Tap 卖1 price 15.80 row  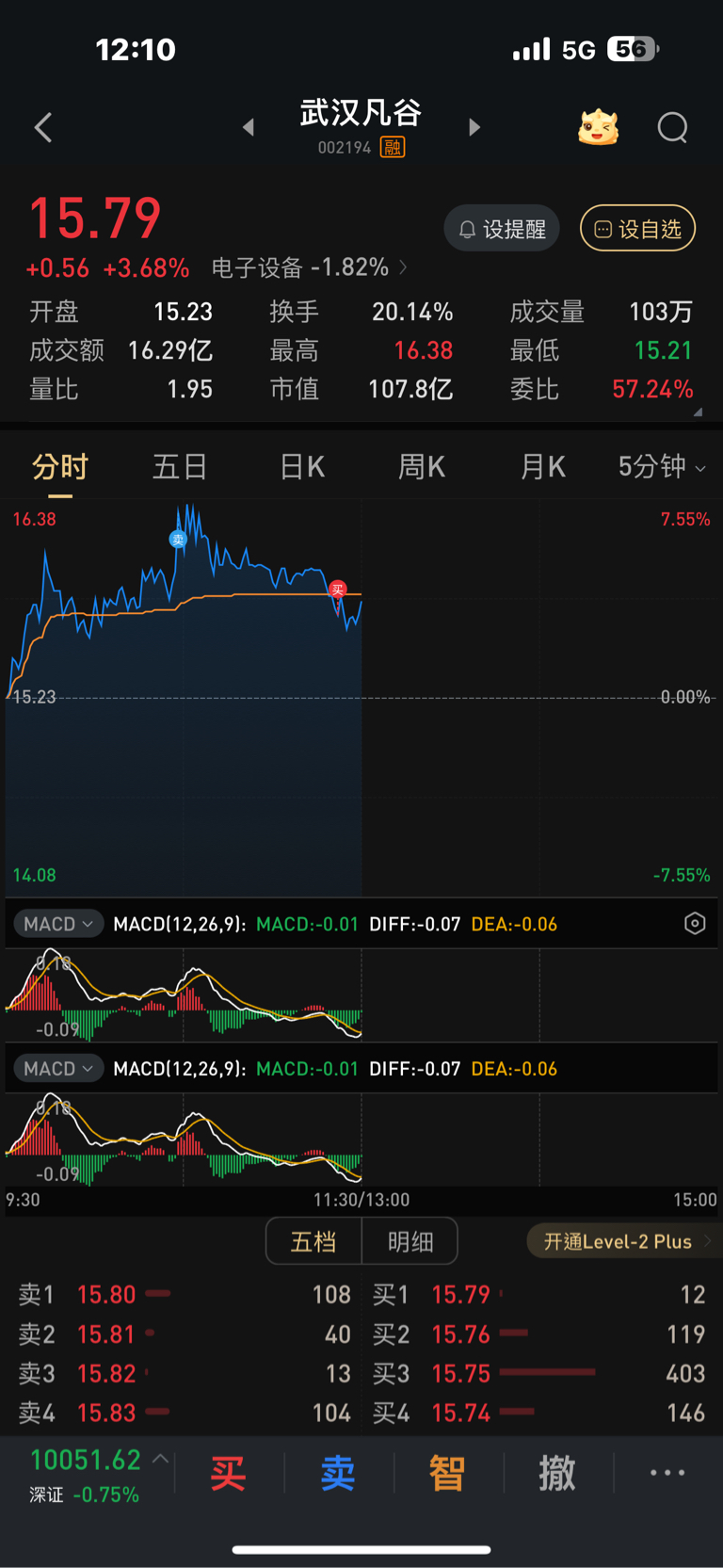click(185, 1295)
